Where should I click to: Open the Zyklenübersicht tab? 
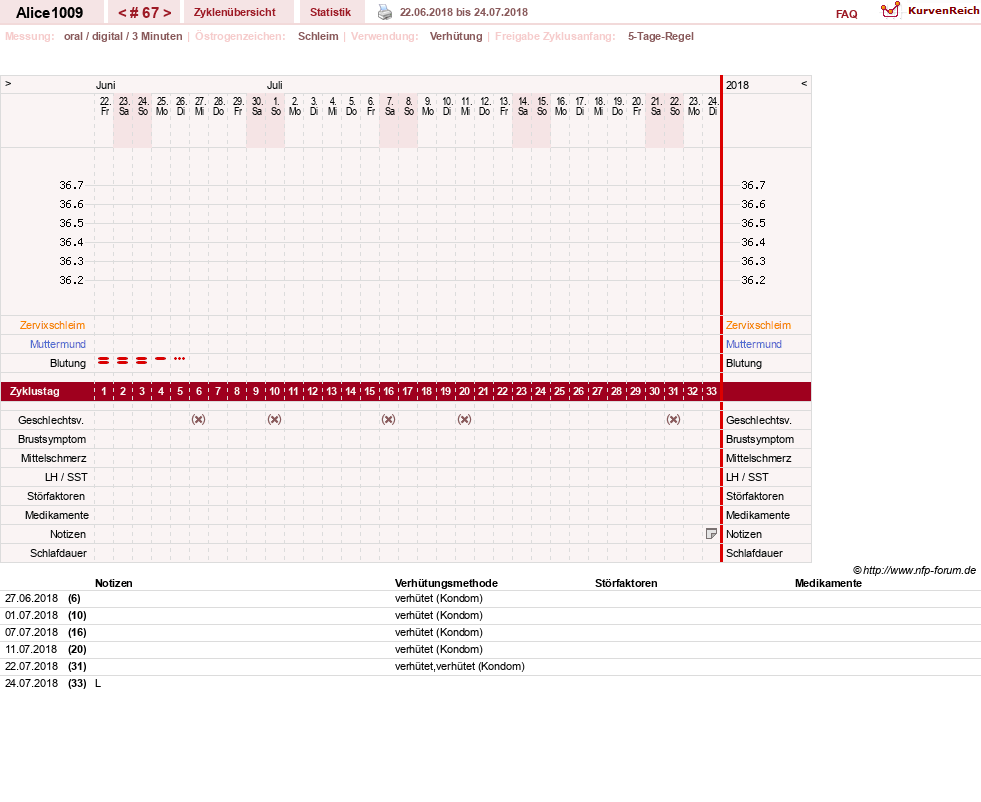tap(235, 13)
